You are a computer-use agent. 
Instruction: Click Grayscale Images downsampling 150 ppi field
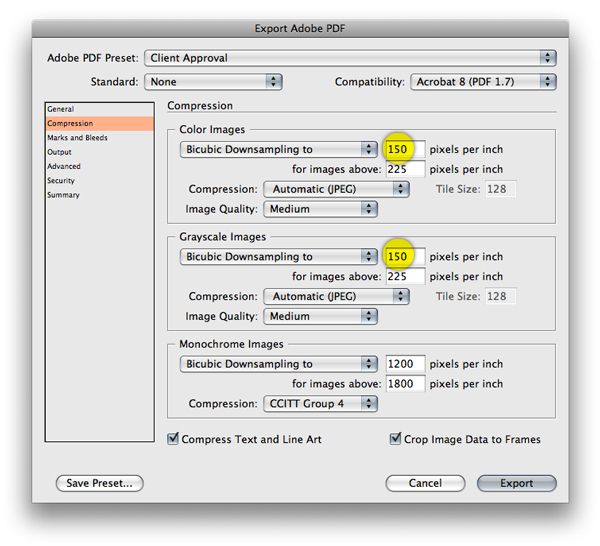[405, 256]
